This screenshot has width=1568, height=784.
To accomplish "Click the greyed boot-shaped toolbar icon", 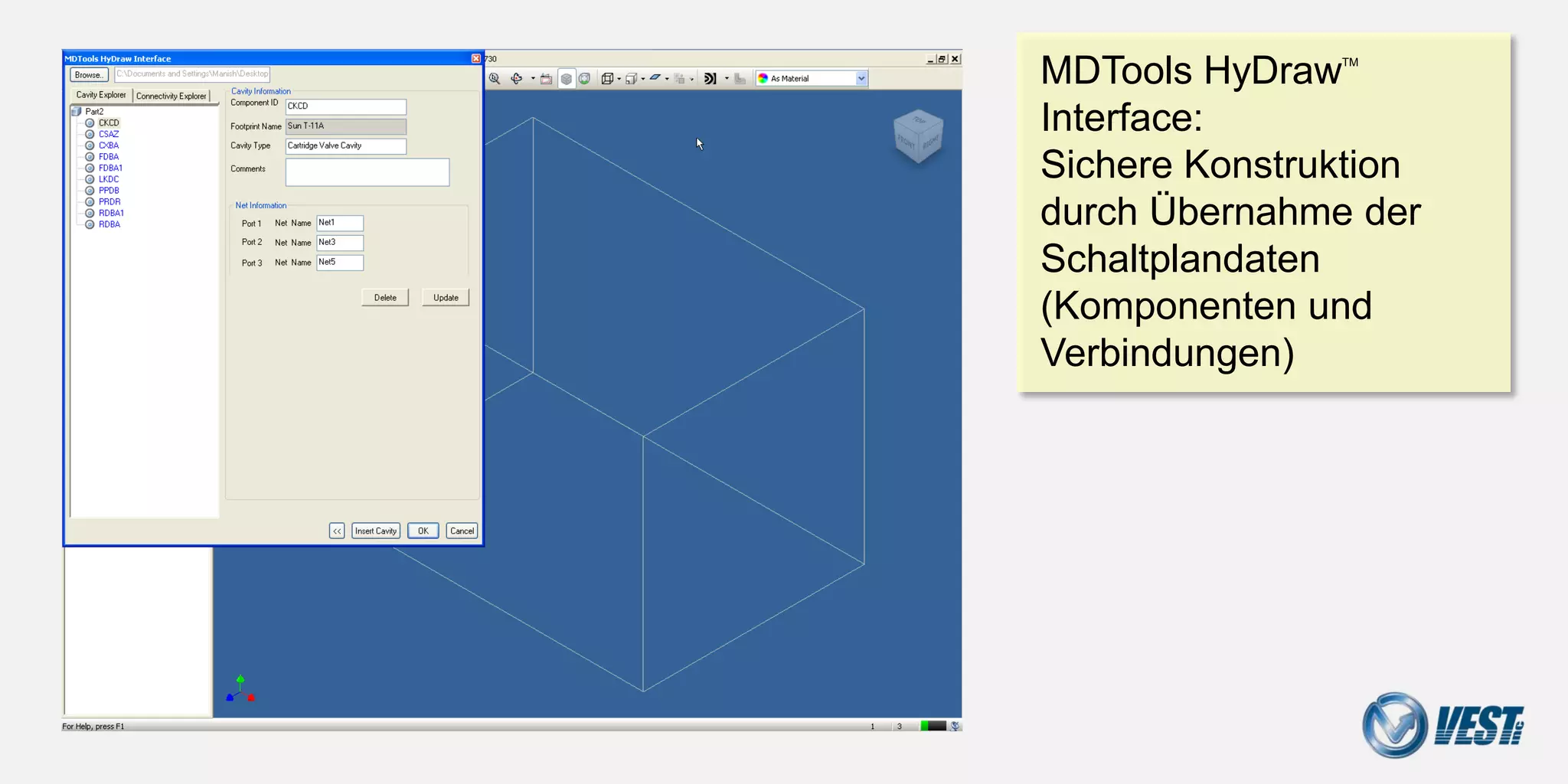I will (740, 79).
